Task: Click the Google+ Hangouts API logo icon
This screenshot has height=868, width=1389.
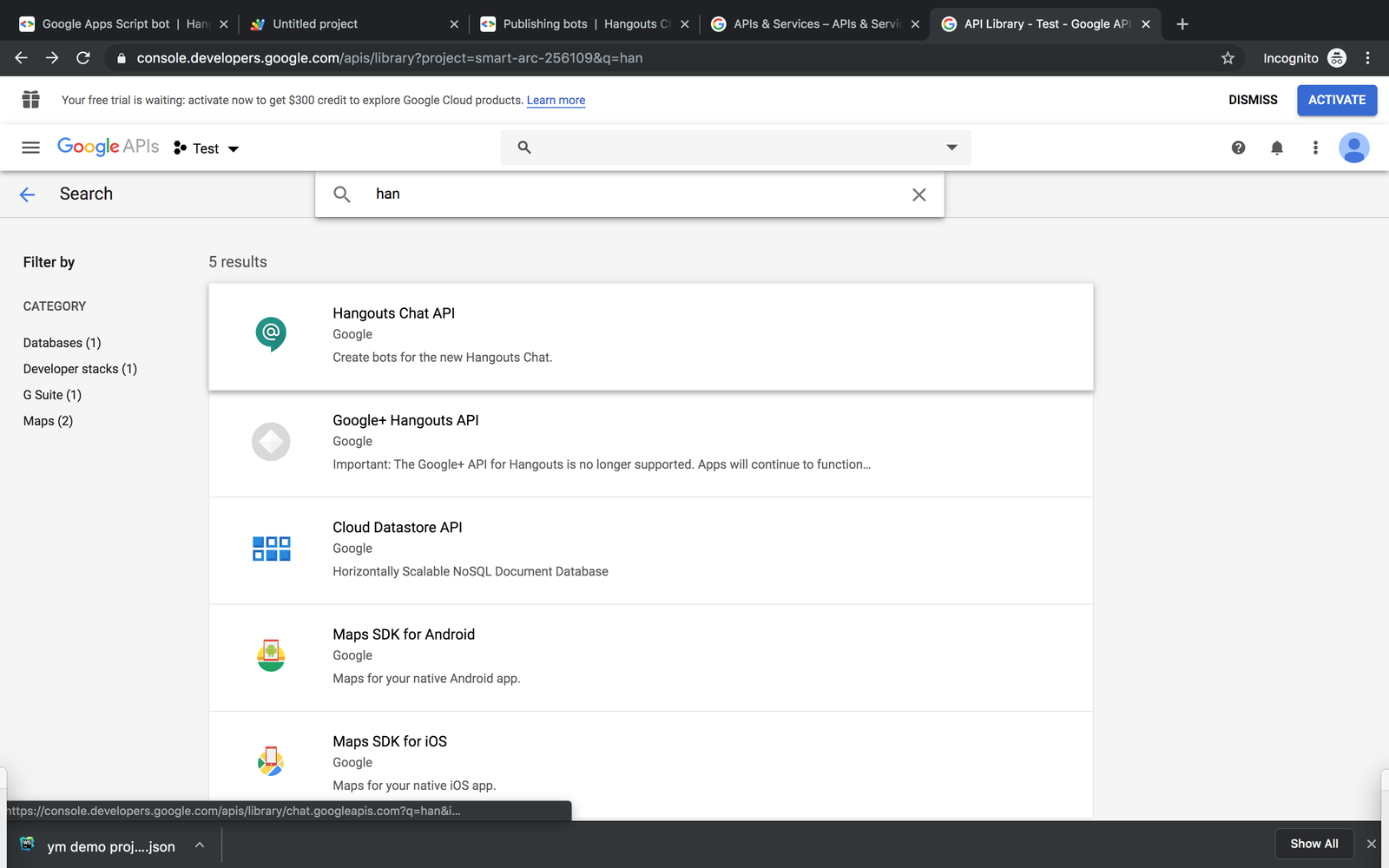Action: [271, 442]
